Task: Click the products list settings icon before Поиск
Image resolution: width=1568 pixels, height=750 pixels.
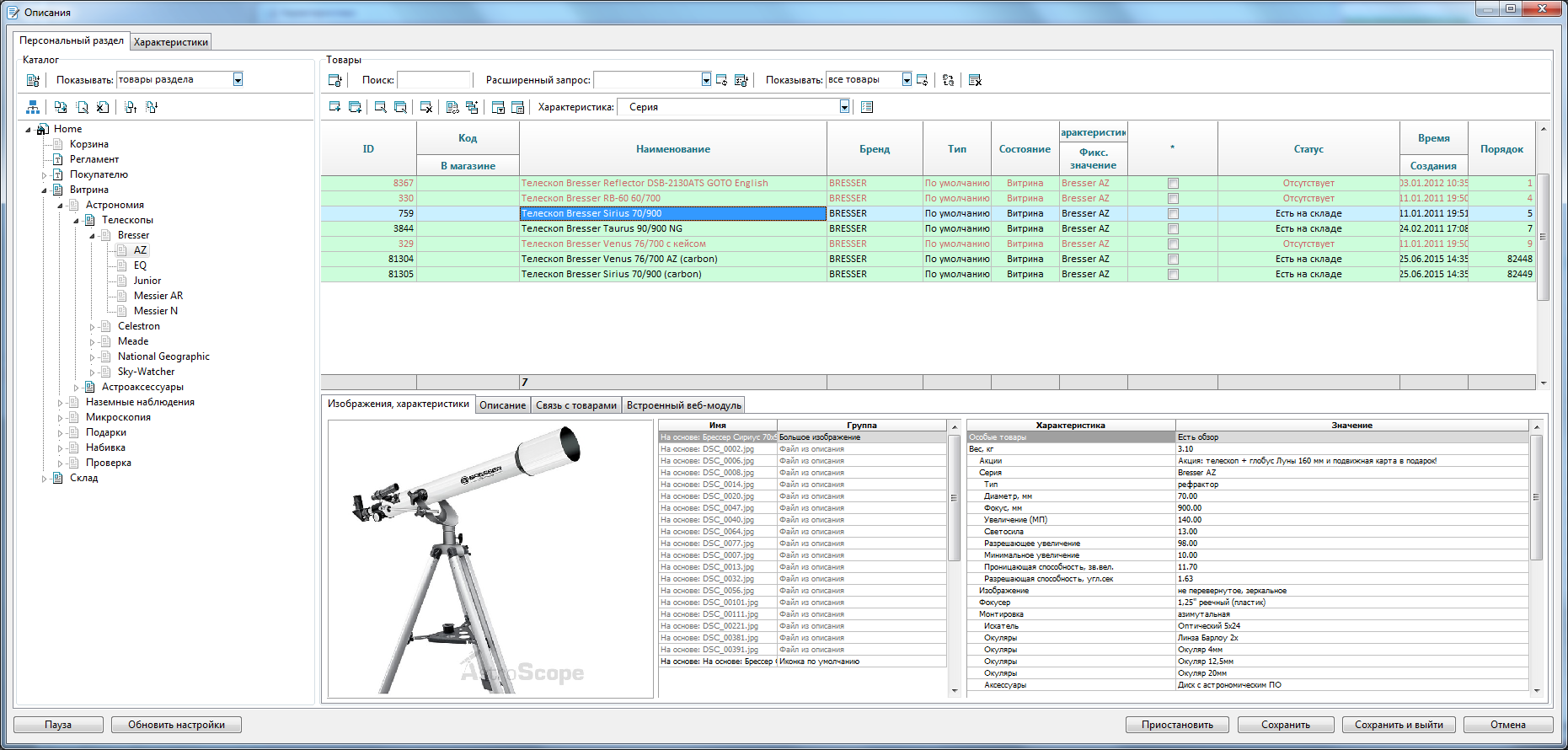Action: 334,80
